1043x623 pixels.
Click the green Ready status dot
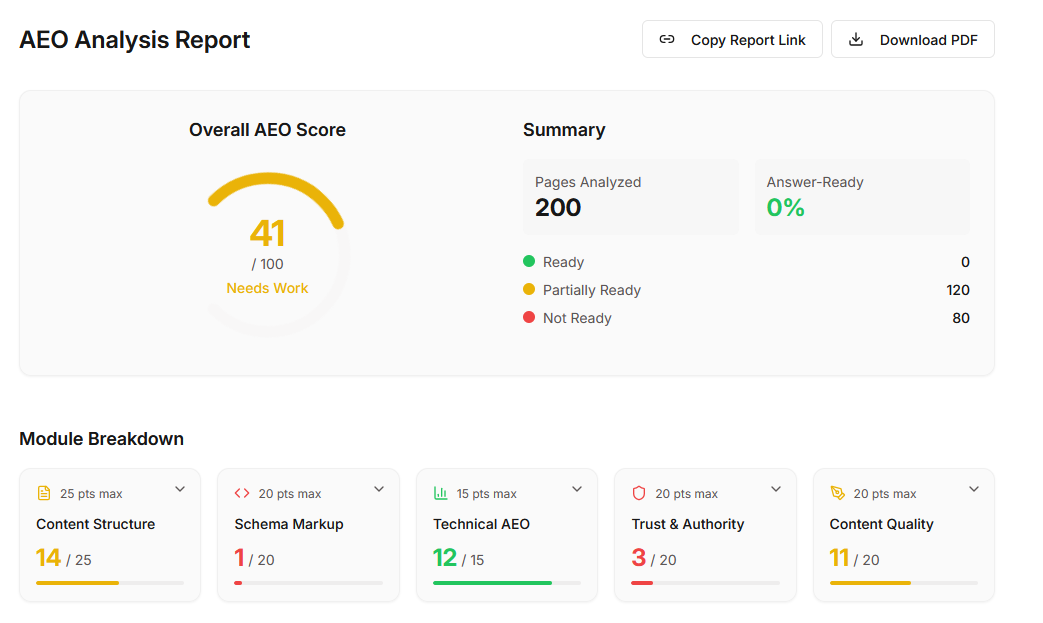[x=529, y=261]
